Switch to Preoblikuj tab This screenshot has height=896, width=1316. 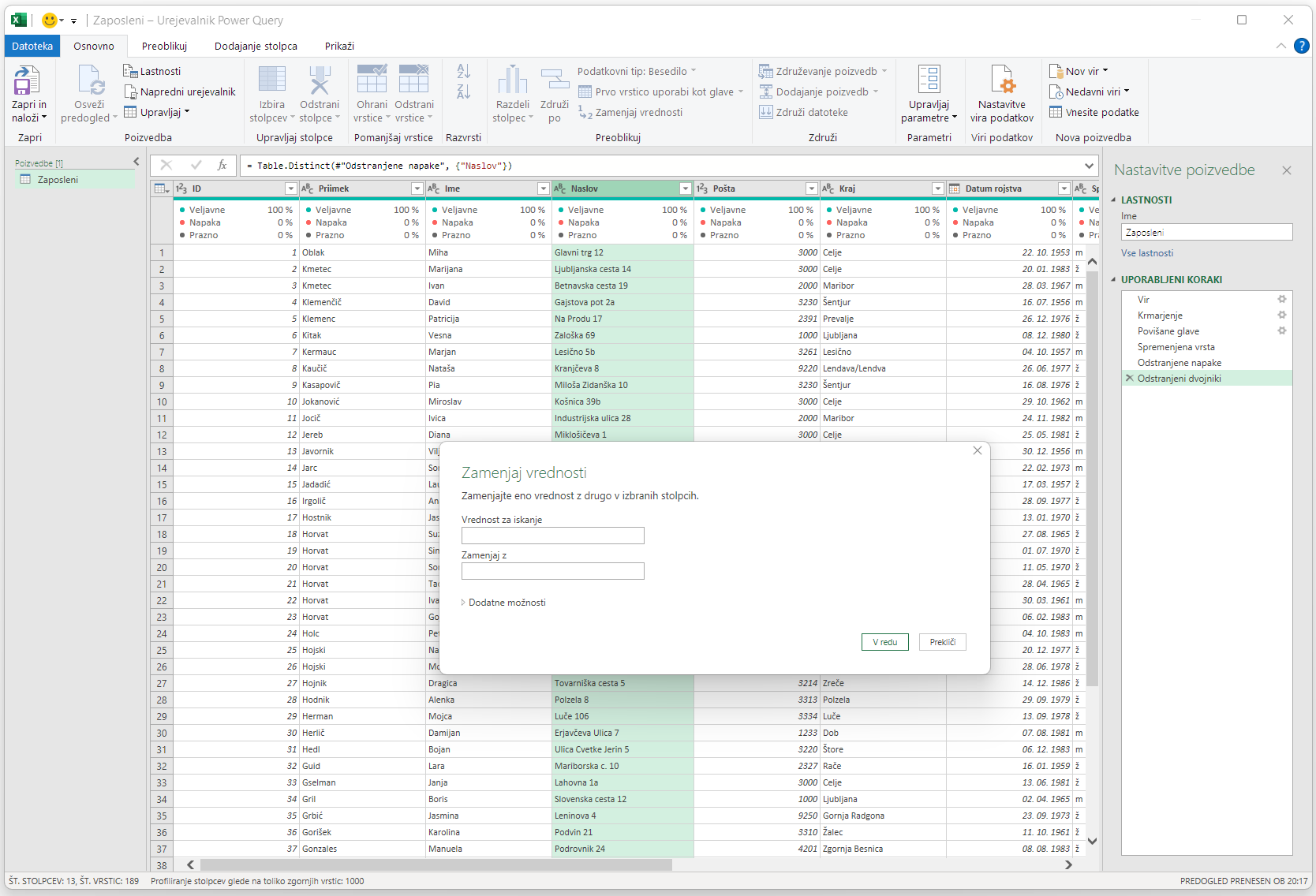[164, 46]
